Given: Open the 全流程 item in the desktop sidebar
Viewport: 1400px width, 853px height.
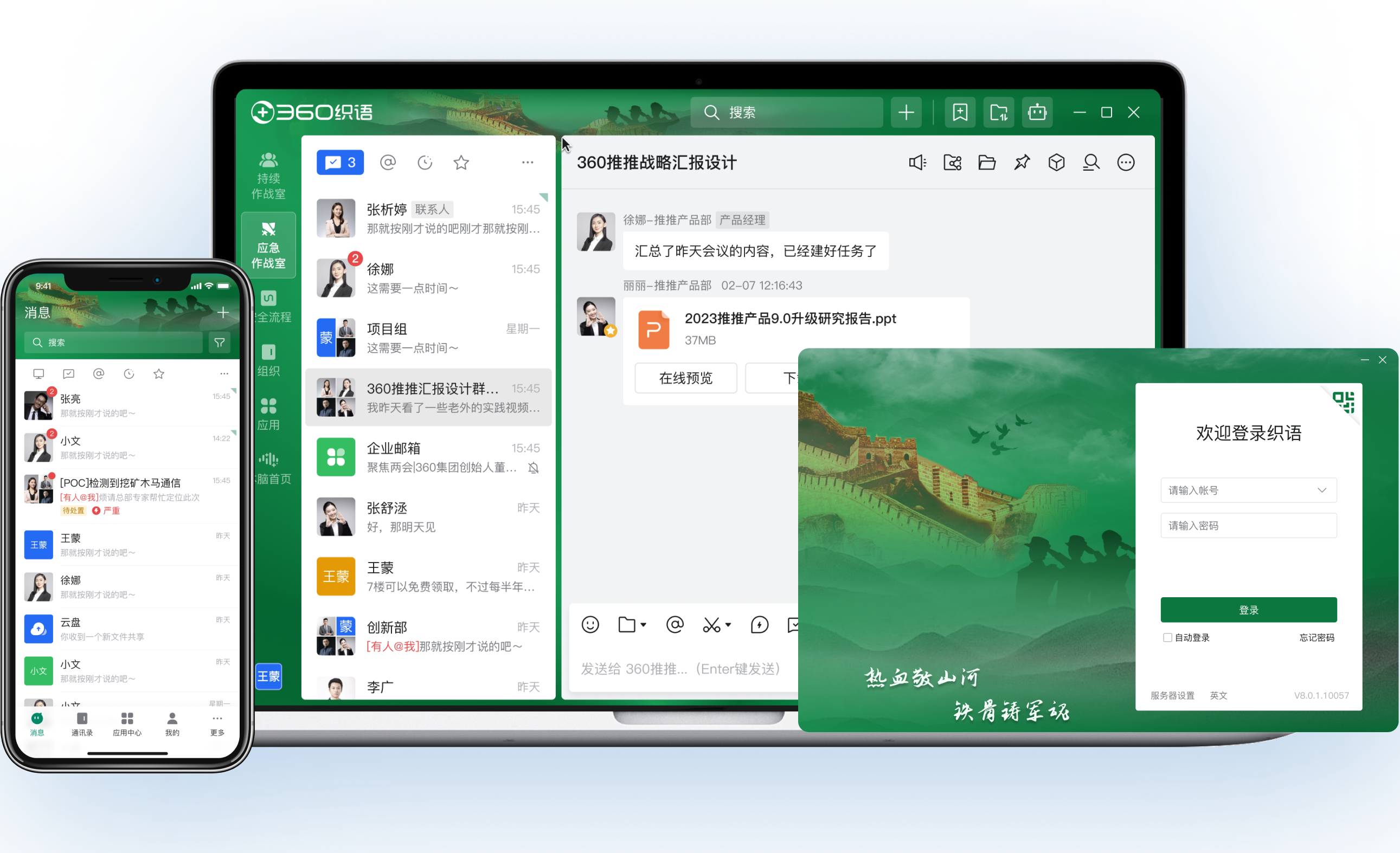Looking at the screenshot, I should (273, 306).
